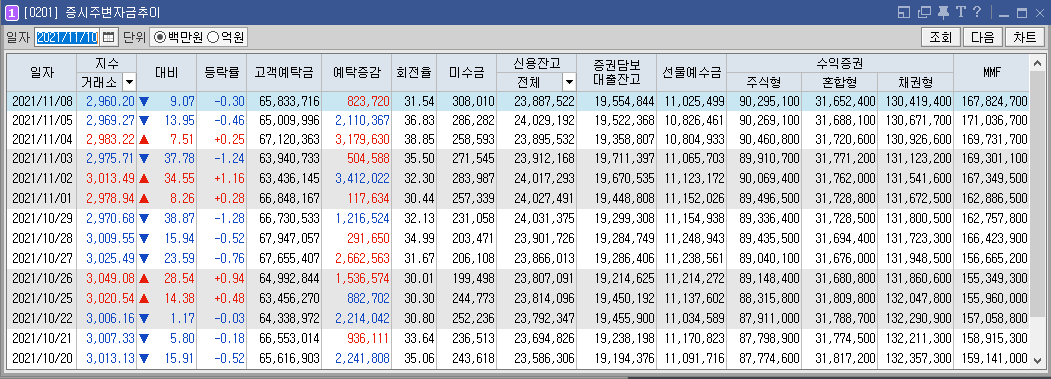The height and width of the screenshot is (379, 1051).
Task: Click index value 3,049.08
Action: (x=111, y=278)
